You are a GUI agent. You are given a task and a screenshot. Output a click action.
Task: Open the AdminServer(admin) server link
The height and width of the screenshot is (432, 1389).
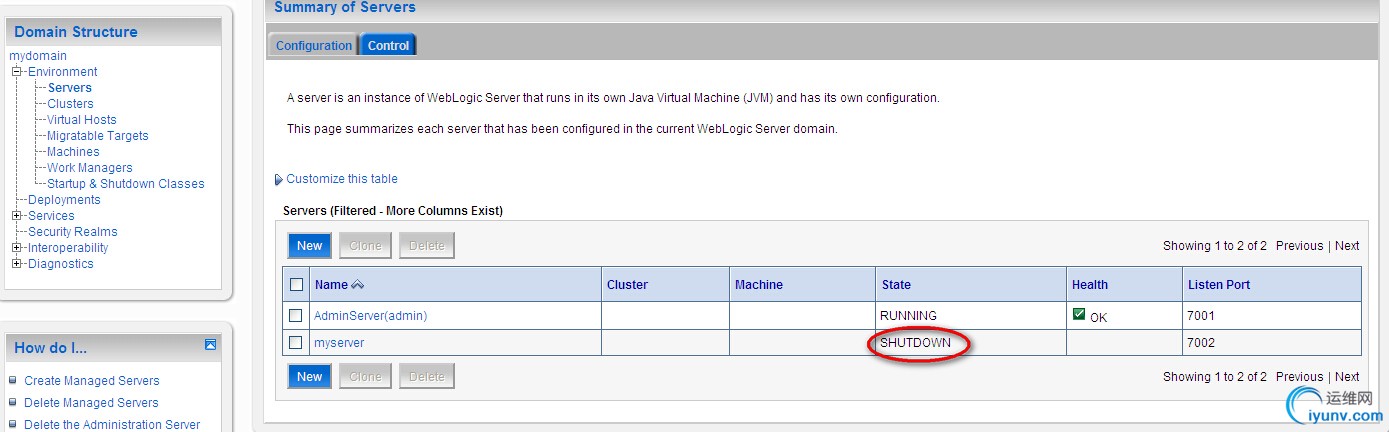pyautogui.click(x=371, y=316)
